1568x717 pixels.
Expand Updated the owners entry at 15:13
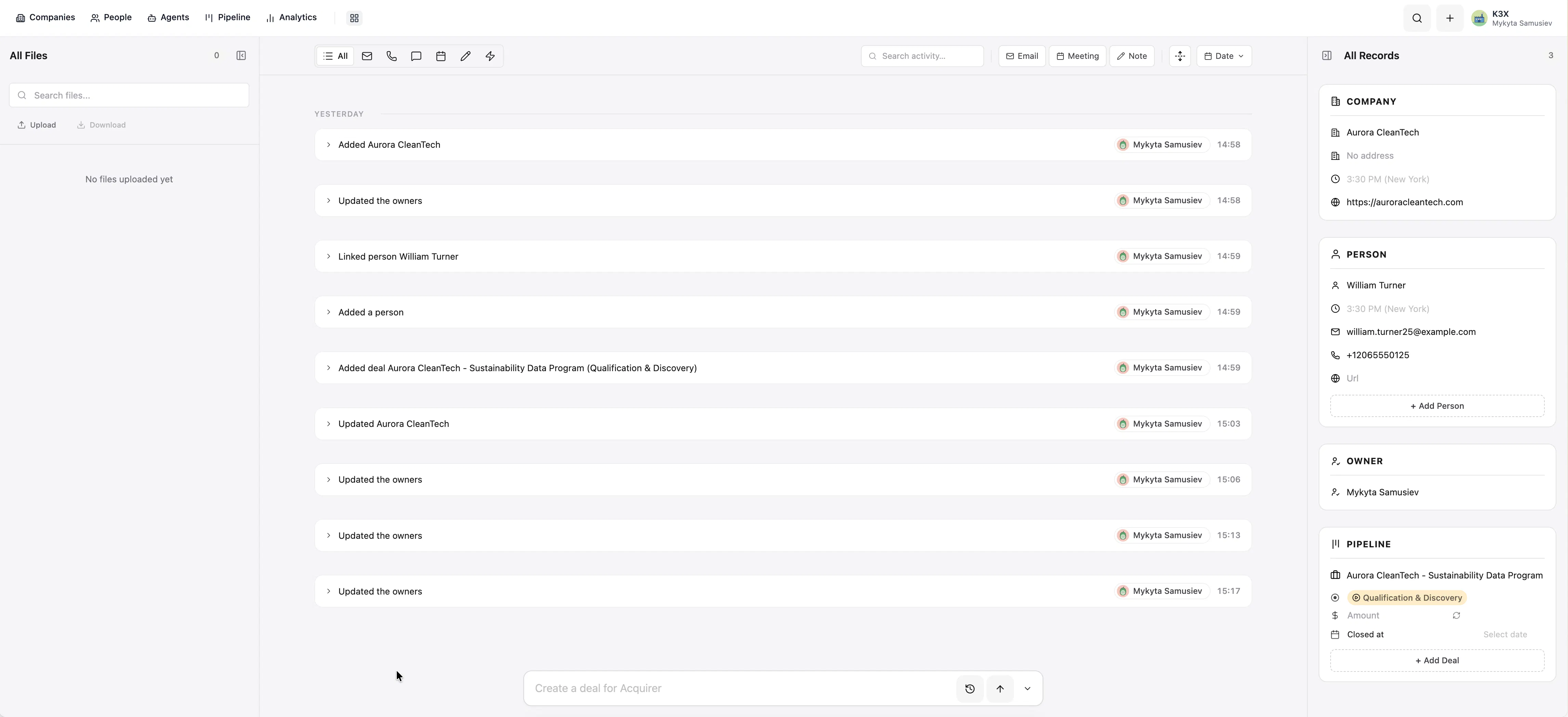click(x=328, y=536)
